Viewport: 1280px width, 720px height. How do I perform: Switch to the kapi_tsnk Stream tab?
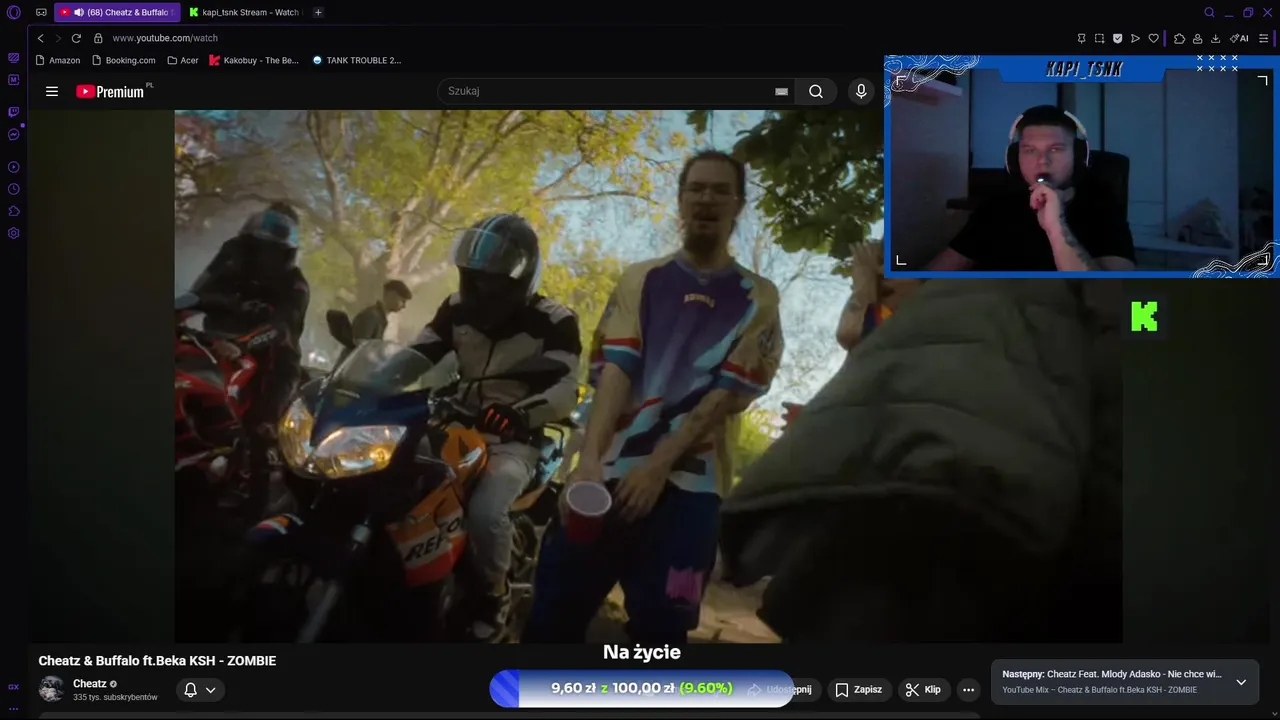coord(243,13)
